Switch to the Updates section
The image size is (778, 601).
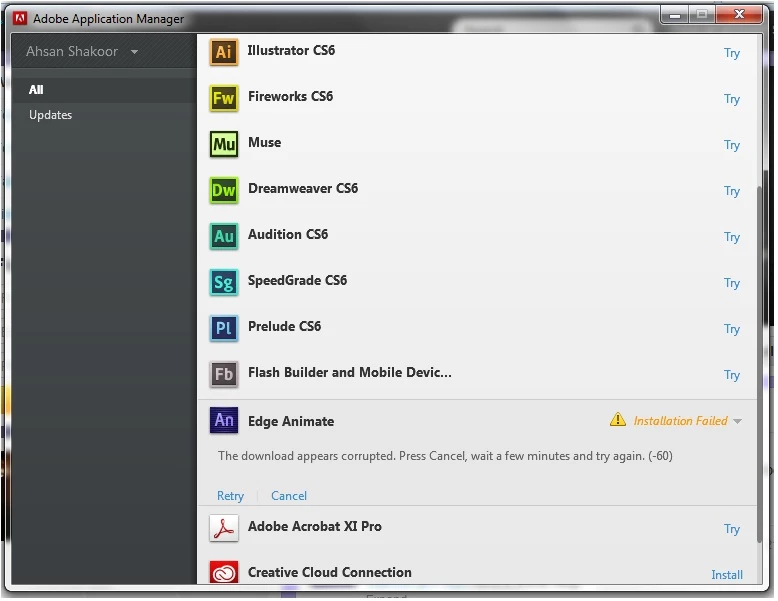click(51, 115)
